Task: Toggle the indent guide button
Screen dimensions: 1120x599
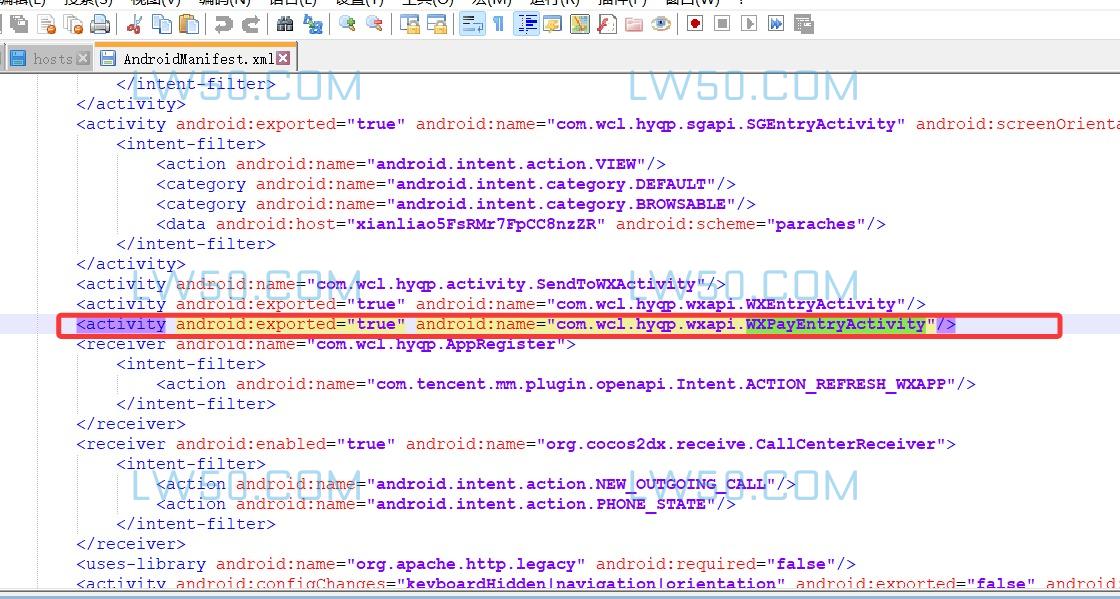Action: click(526, 24)
